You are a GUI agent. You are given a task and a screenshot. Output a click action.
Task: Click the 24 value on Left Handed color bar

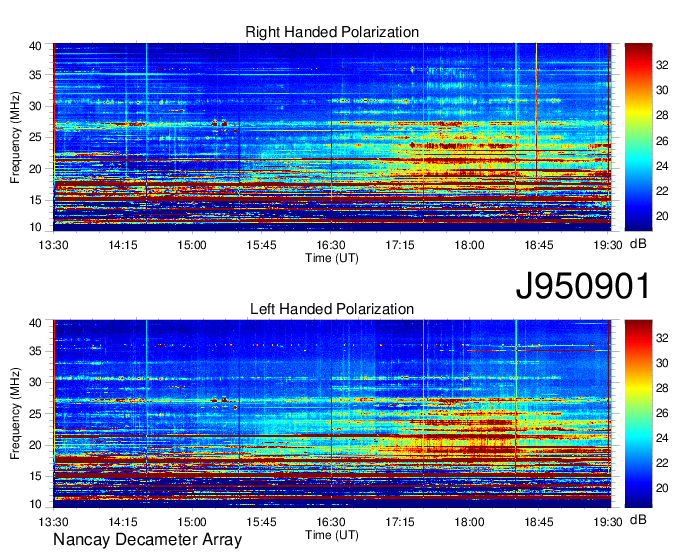(662, 438)
